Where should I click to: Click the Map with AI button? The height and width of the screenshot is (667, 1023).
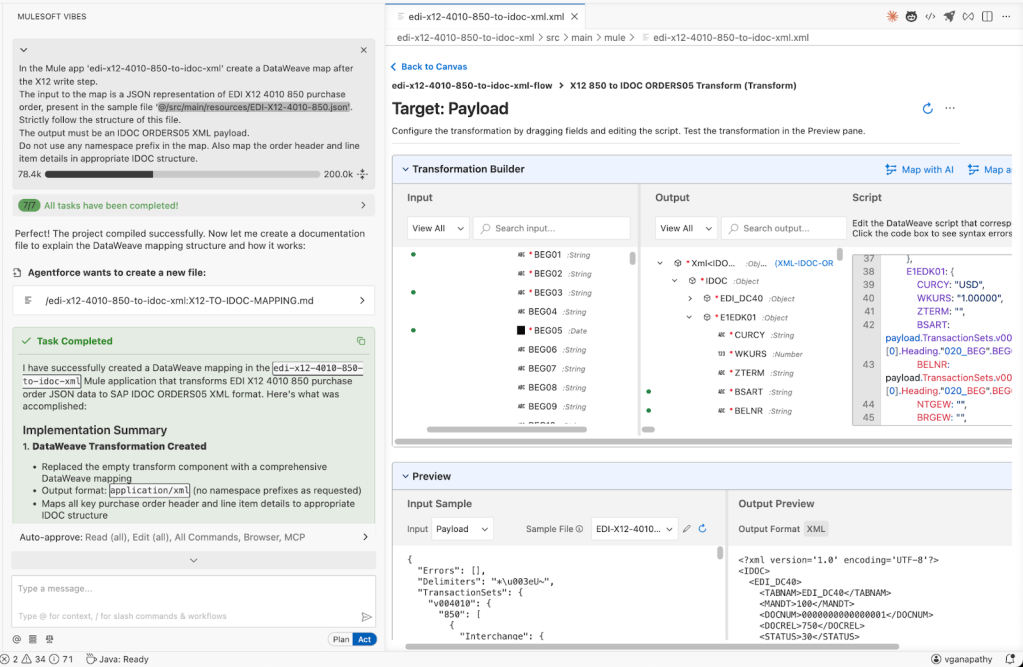919,169
